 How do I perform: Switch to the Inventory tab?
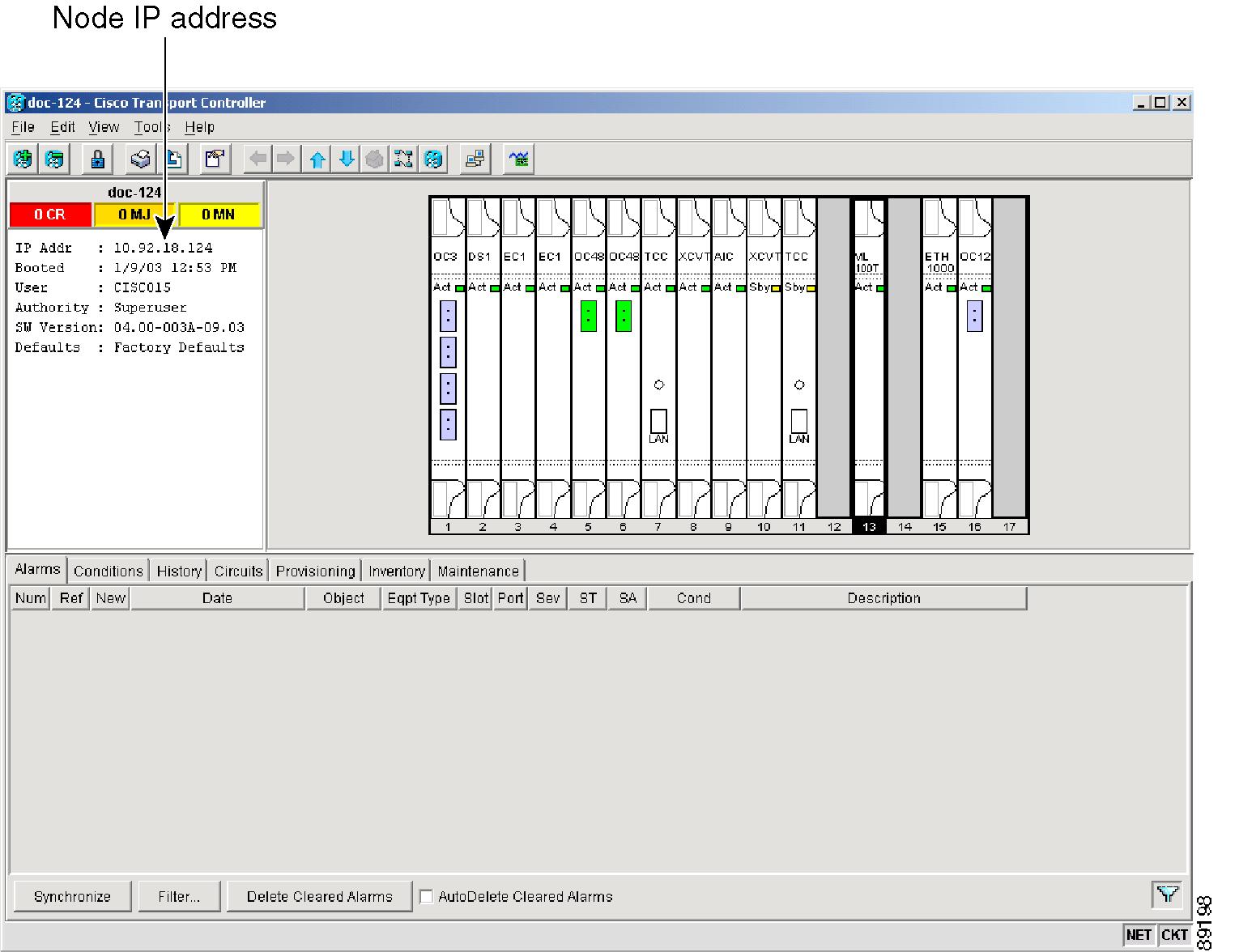coord(396,571)
